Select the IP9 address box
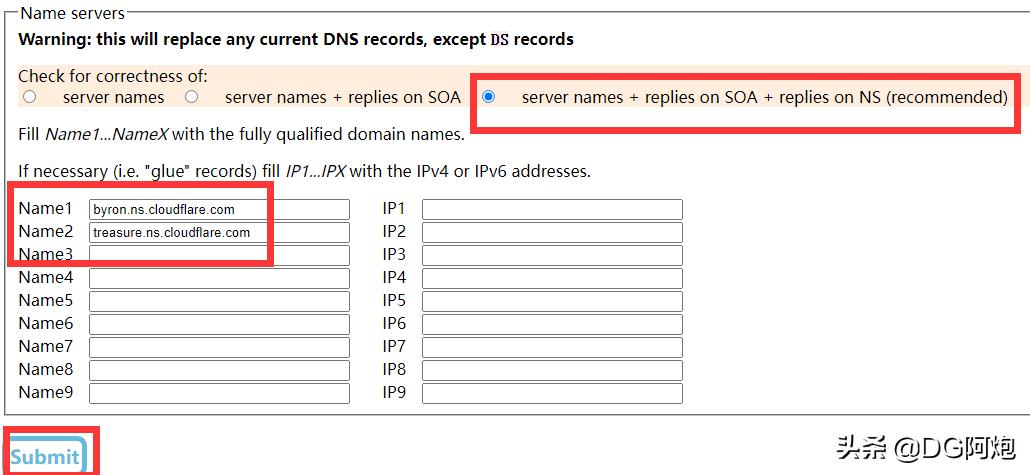1030x475 pixels. [x=552, y=393]
